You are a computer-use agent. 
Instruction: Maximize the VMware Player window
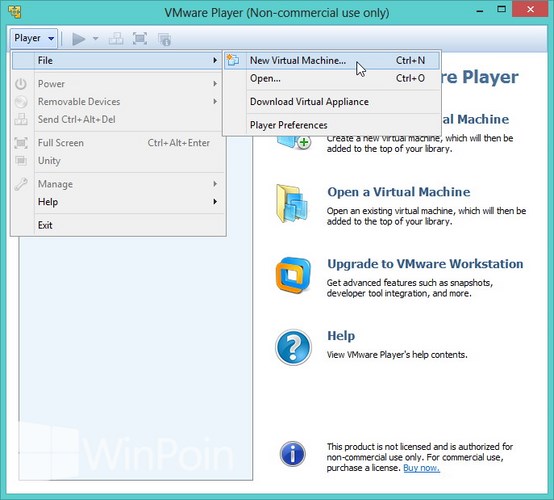click(x=501, y=10)
